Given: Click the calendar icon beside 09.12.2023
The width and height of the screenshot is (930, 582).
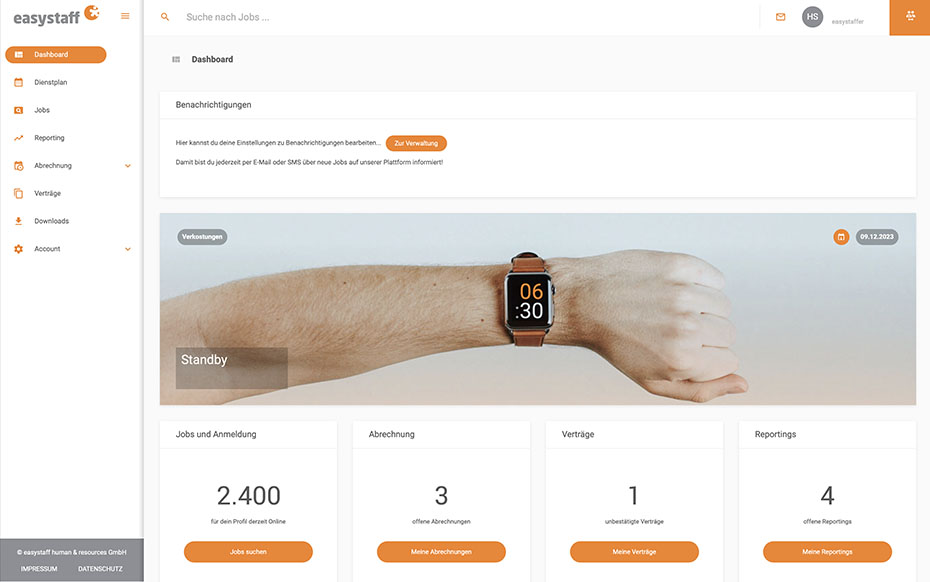Looking at the screenshot, I should pyautogui.click(x=841, y=237).
